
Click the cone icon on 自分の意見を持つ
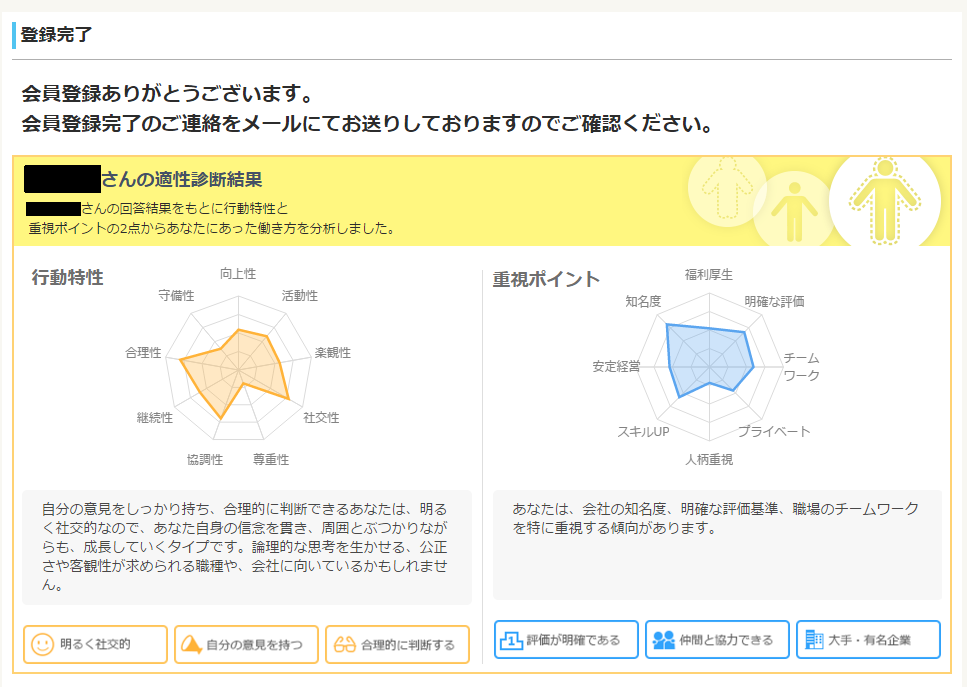pos(191,645)
